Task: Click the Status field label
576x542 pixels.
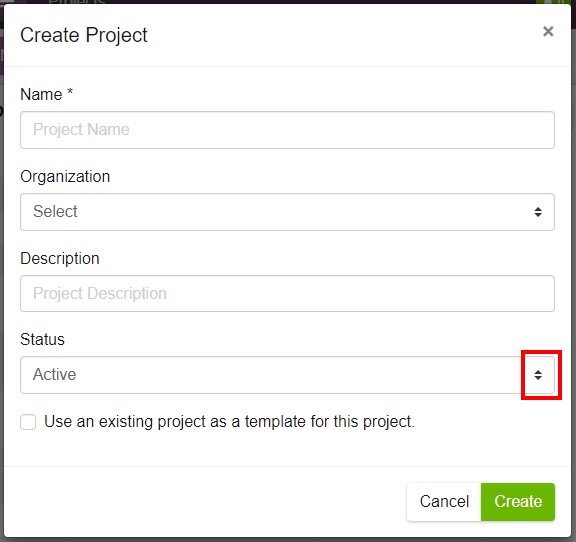Action: click(42, 339)
